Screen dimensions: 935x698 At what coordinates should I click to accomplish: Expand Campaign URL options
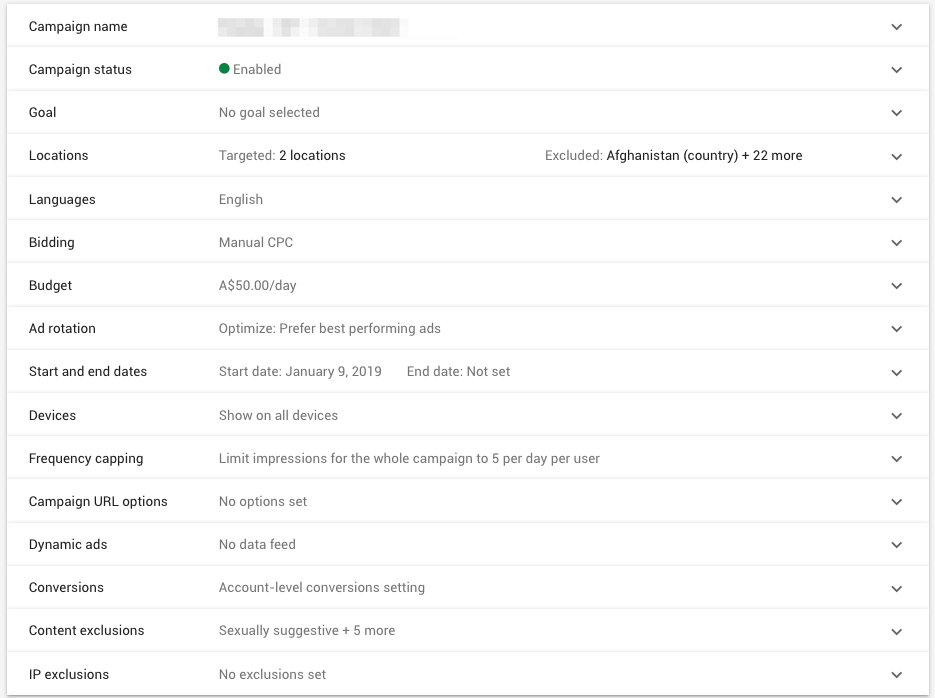896,501
